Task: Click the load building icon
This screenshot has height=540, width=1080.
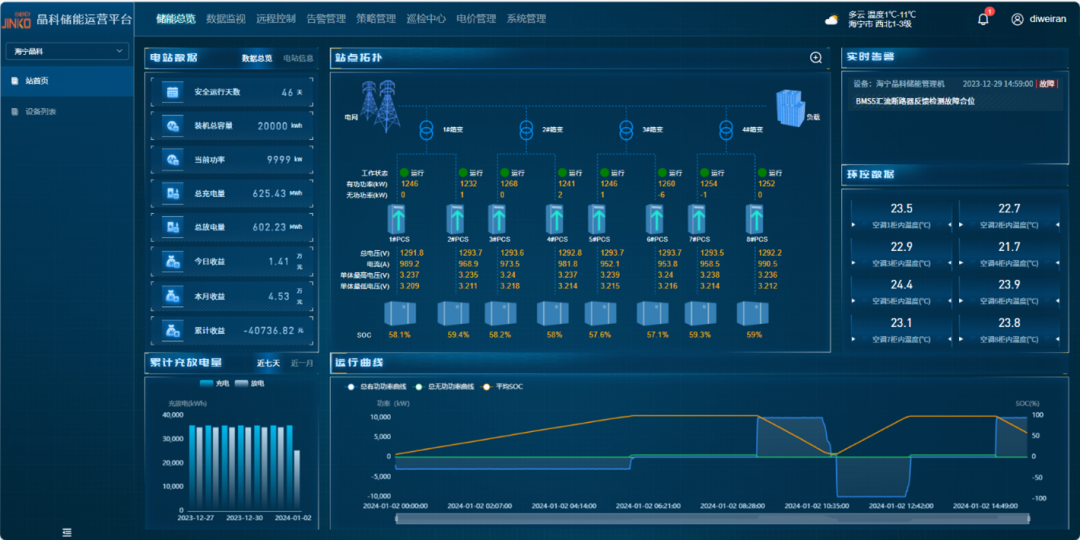Action: coord(791,105)
